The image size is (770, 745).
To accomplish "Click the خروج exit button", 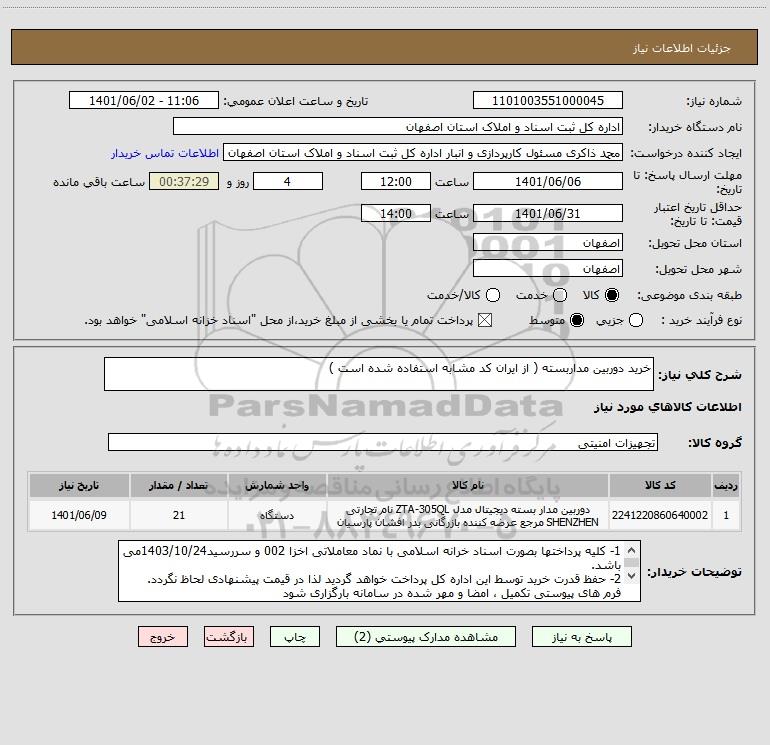I will click(163, 637).
